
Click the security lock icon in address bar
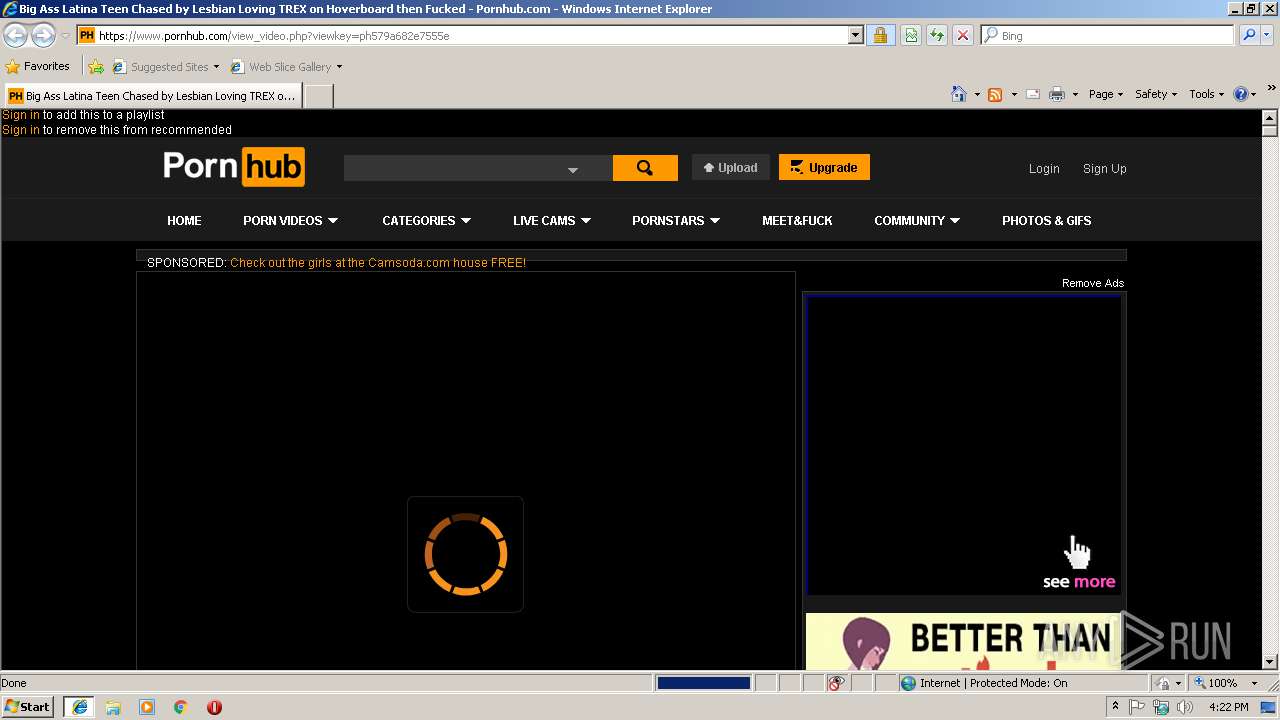[x=880, y=35]
